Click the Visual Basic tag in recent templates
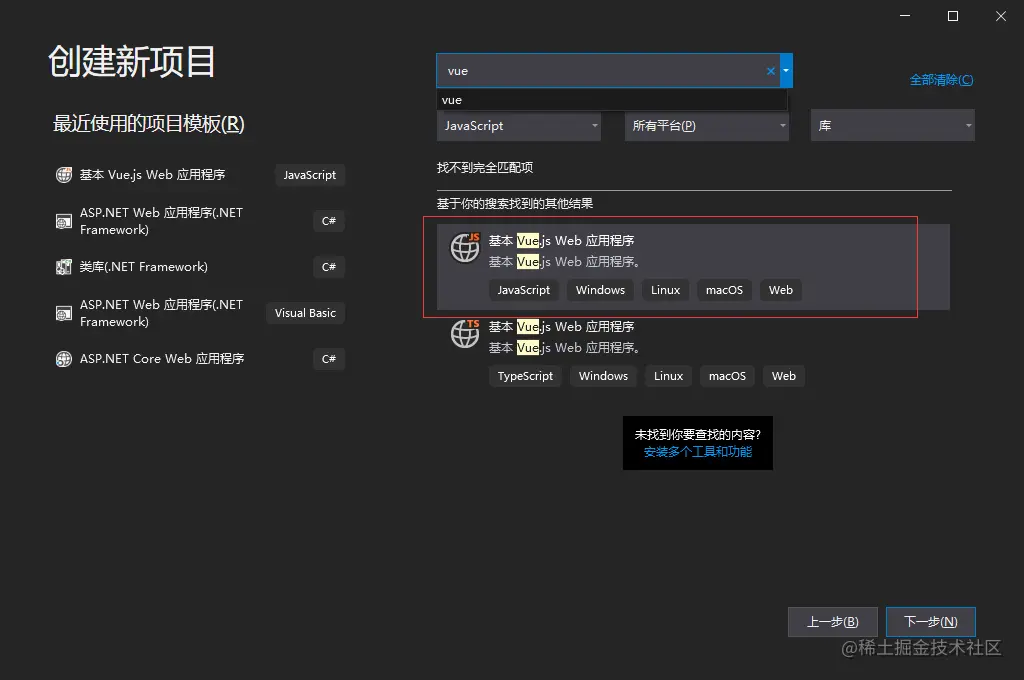Viewport: 1024px width, 680px height. [x=305, y=313]
